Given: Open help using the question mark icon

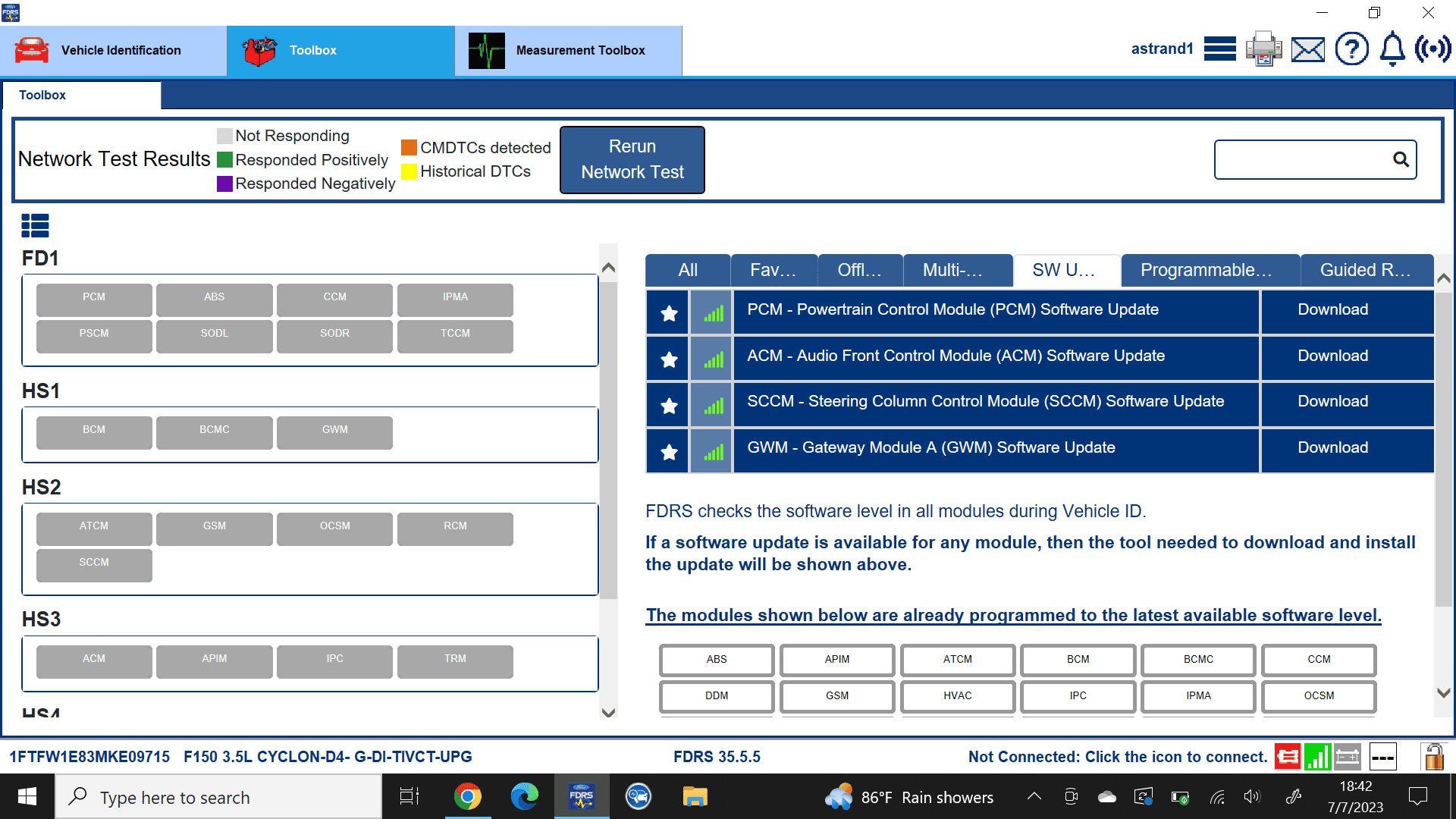Looking at the screenshot, I should pyautogui.click(x=1351, y=49).
